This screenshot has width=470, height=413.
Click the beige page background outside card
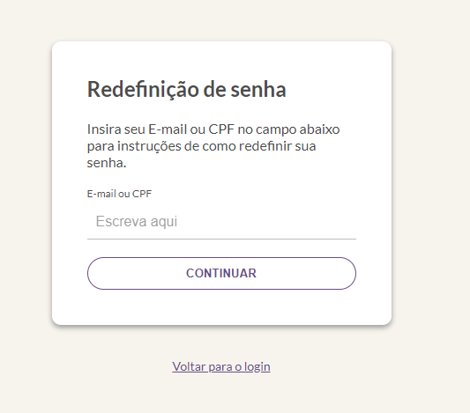point(430,200)
